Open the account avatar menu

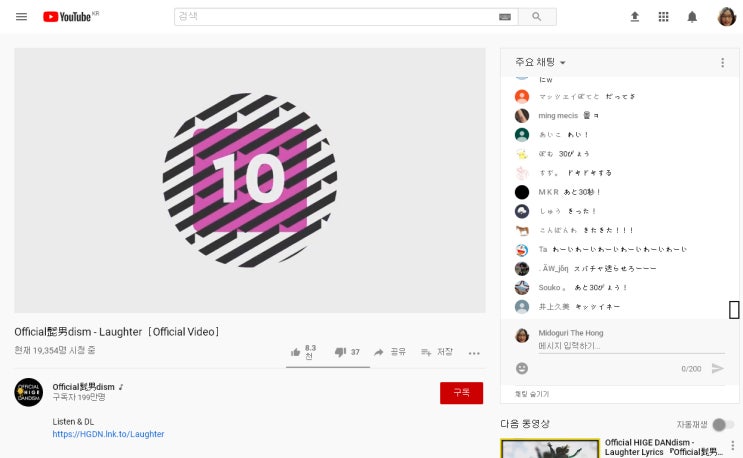coord(726,17)
